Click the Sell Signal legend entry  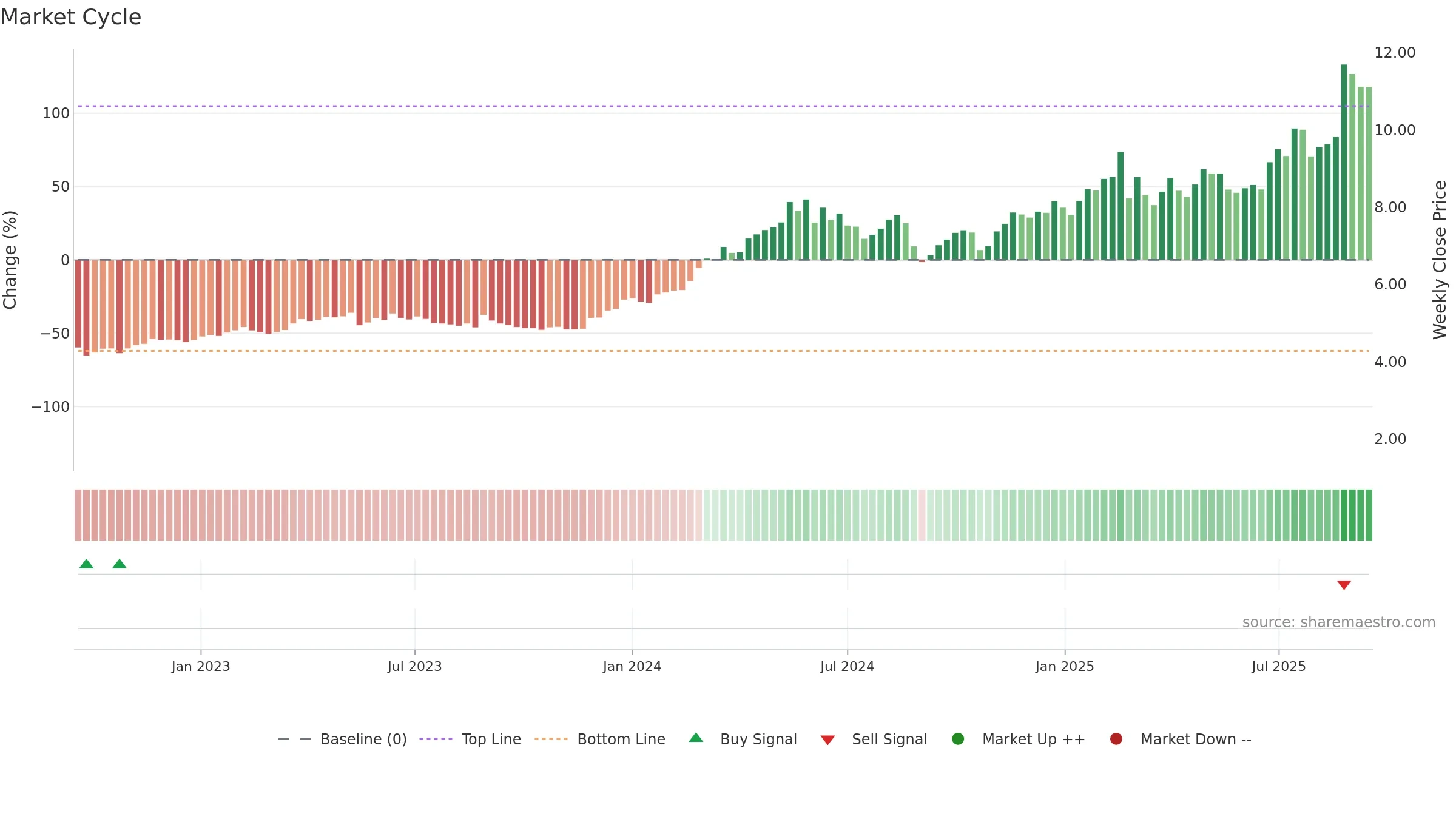click(x=874, y=739)
